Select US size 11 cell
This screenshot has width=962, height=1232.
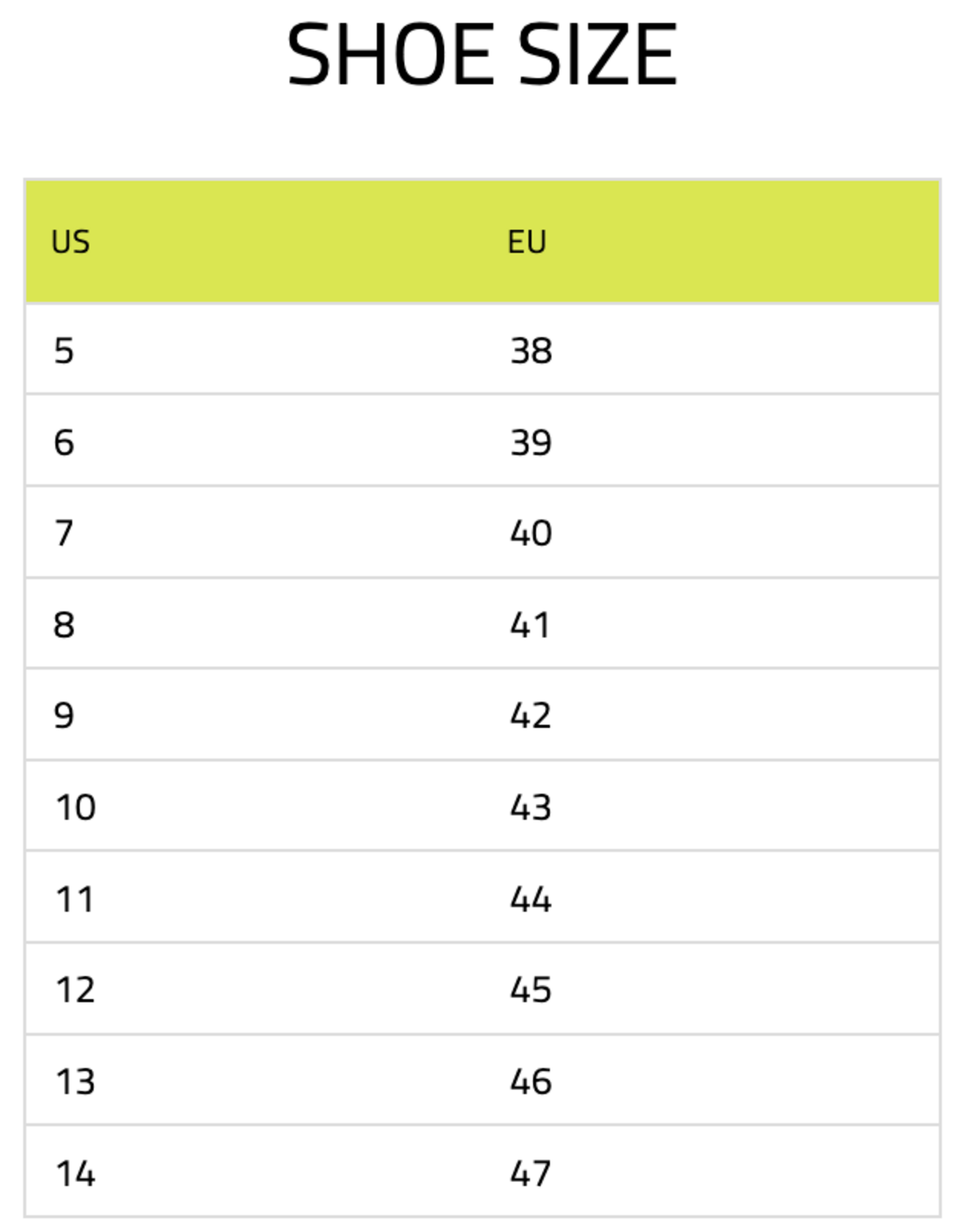click(75, 899)
